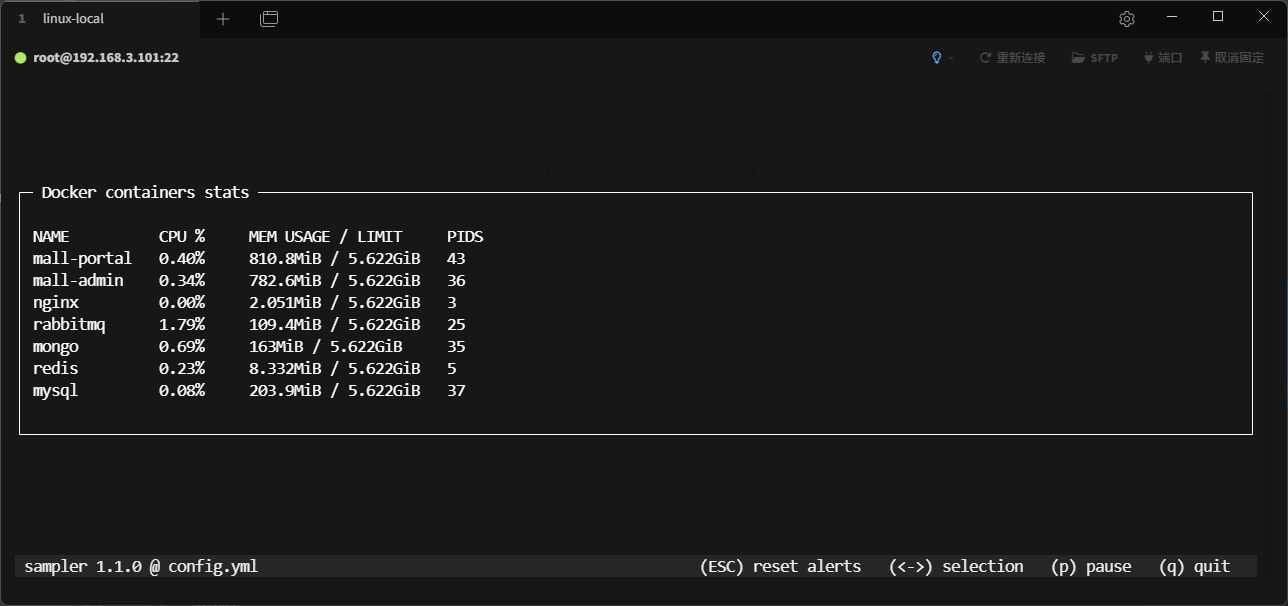Select the rabbitmq container name
This screenshot has height=606, width=1288.
(x=69, y=325)
